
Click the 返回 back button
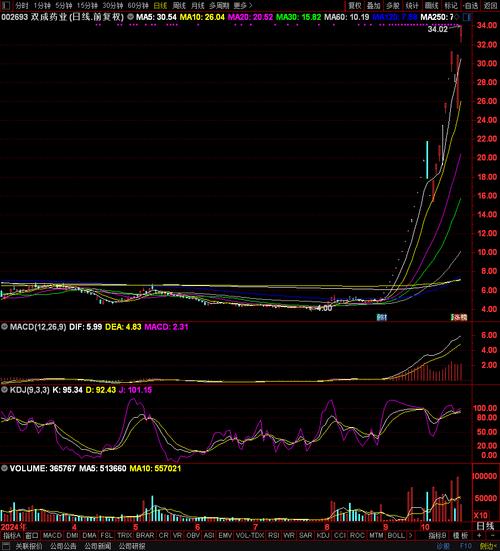point(490,5)
